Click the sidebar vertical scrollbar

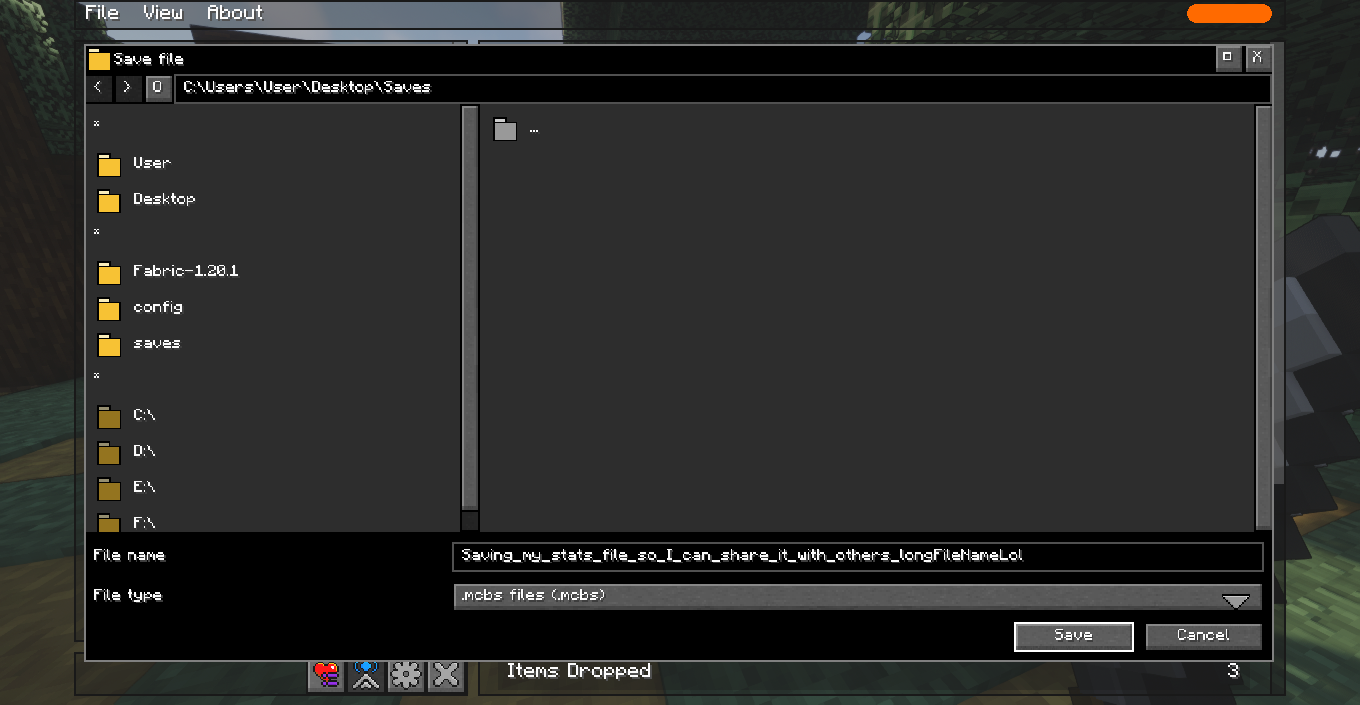[x=470, y=310]
